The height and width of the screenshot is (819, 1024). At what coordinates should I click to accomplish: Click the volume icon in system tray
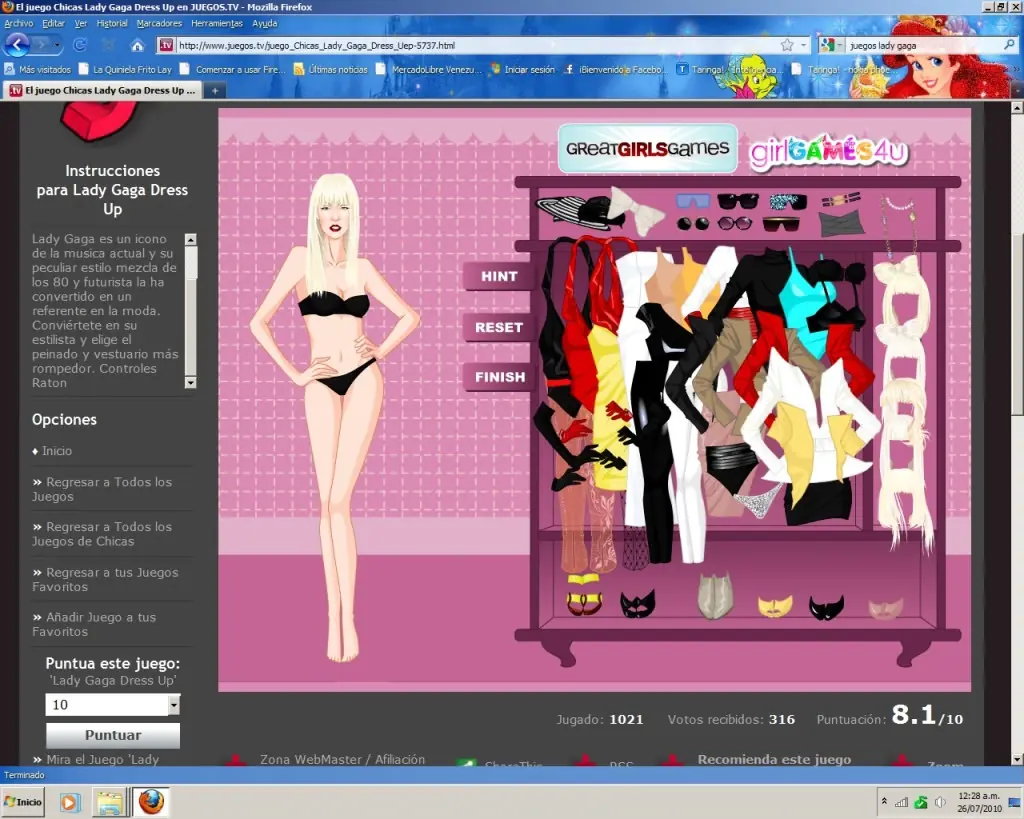[940, 803]
